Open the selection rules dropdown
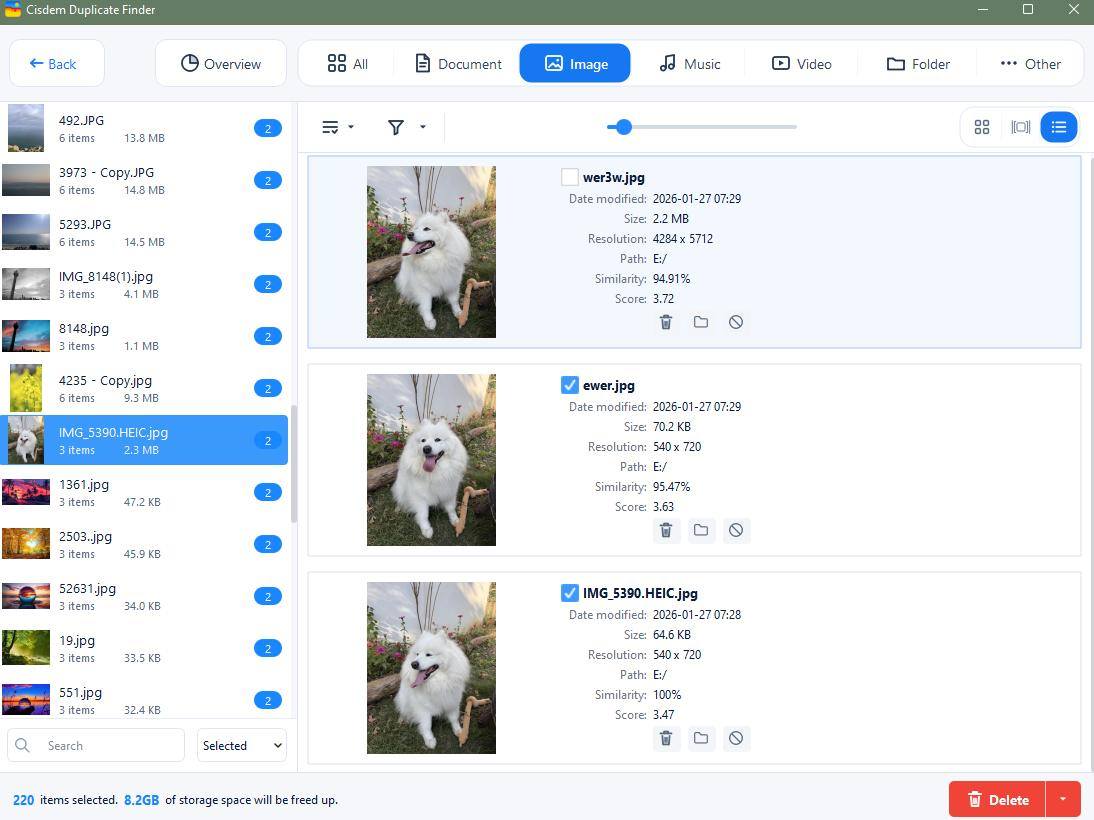1094x820 pixels. [x=338, y=127]
